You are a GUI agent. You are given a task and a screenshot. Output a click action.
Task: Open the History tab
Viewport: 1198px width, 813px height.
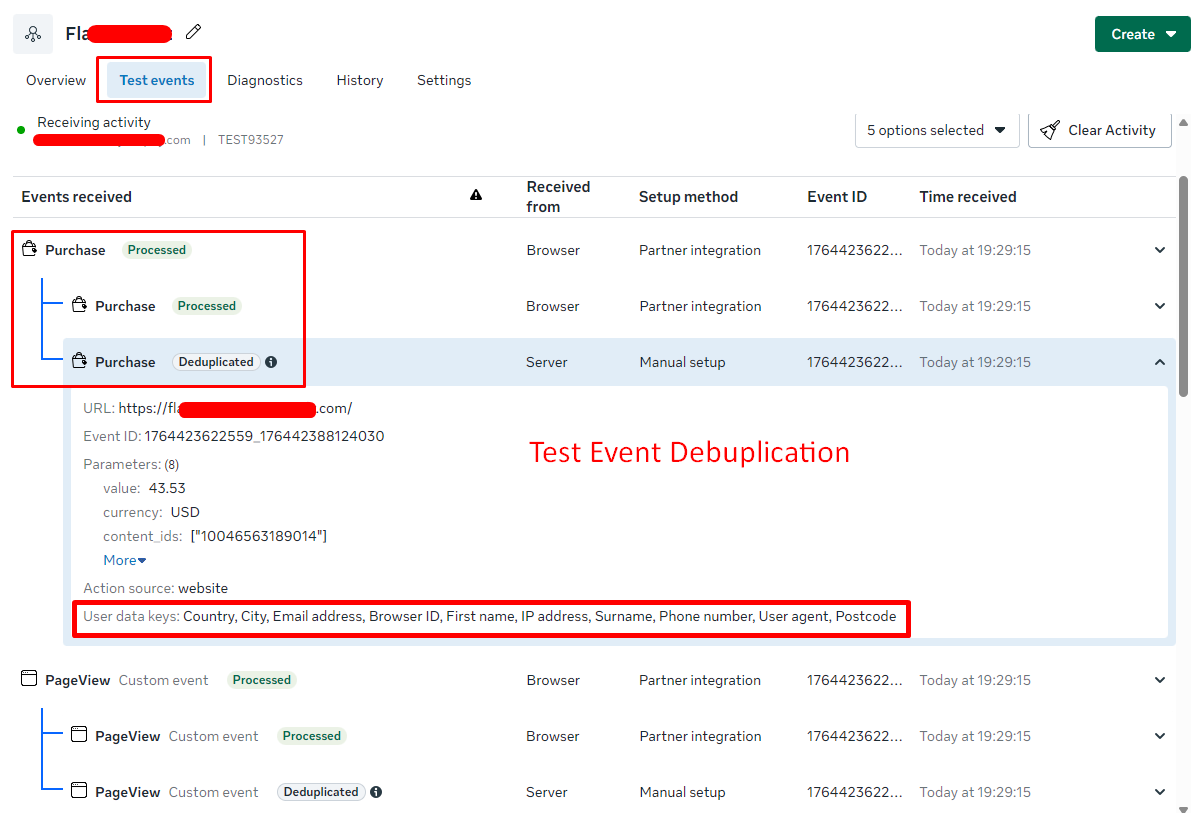359,80
